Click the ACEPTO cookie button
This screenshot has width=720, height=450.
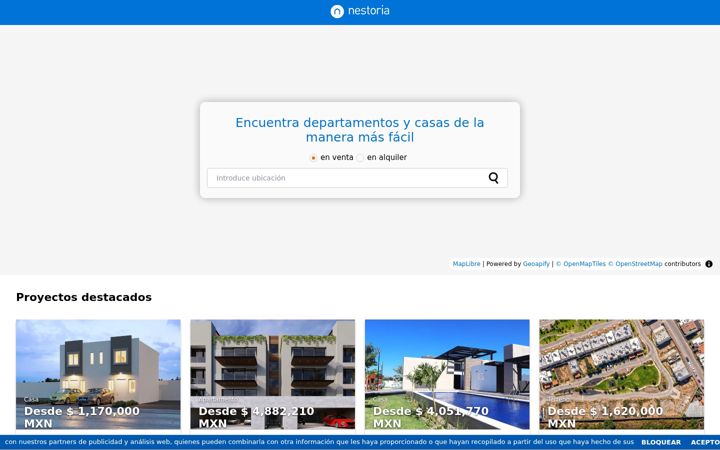(x=705, y=442)
